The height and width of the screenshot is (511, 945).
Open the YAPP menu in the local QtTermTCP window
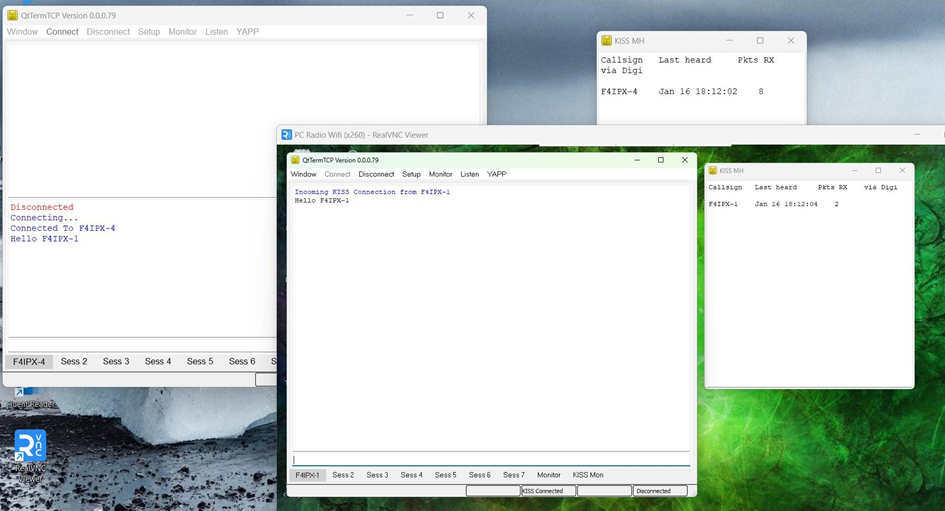point(247,32)
